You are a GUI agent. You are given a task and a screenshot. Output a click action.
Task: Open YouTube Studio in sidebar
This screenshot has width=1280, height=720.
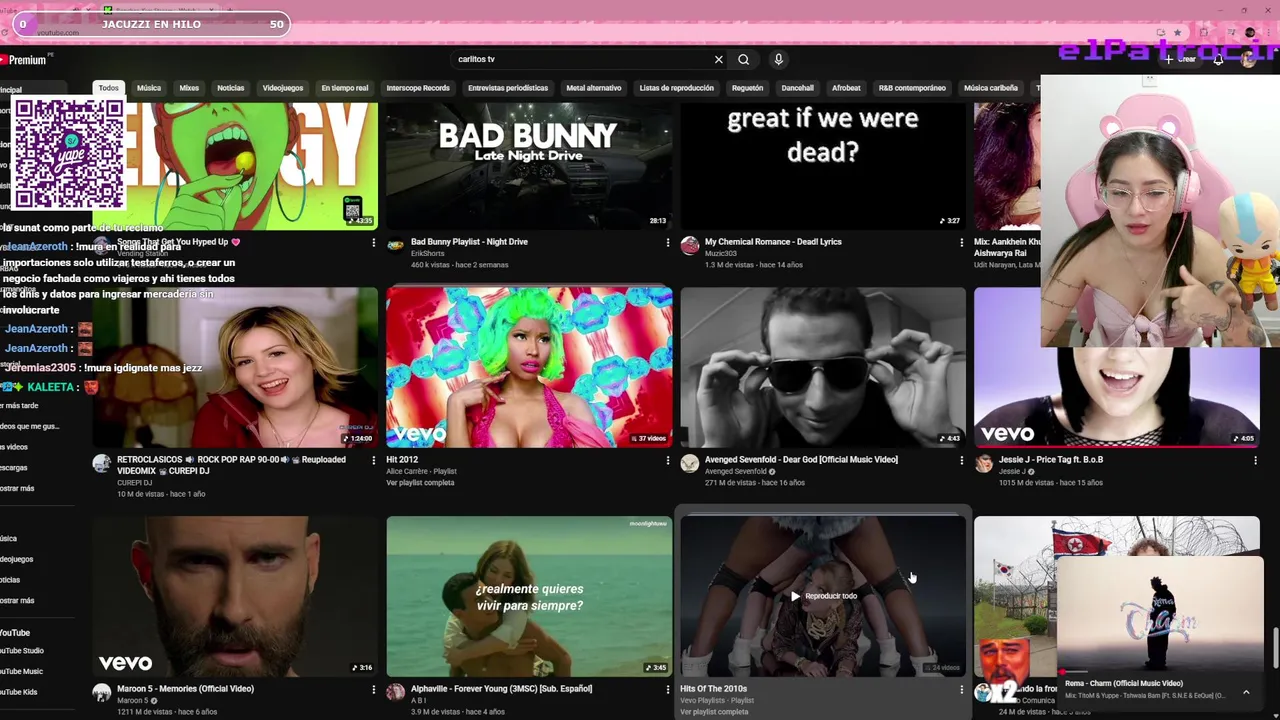22,651
